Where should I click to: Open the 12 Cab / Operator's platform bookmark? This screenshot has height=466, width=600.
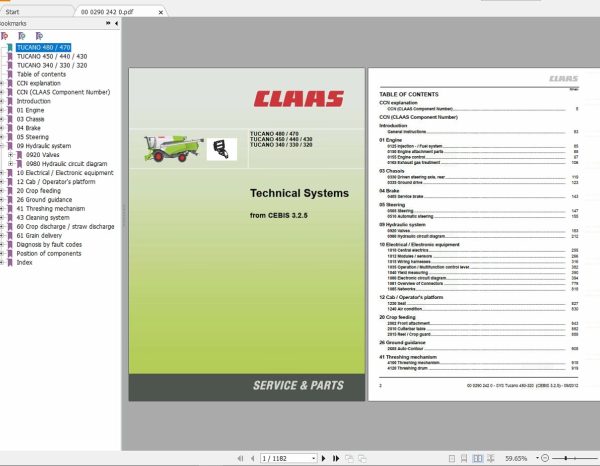pyautogui.click(x=56, y=182)
